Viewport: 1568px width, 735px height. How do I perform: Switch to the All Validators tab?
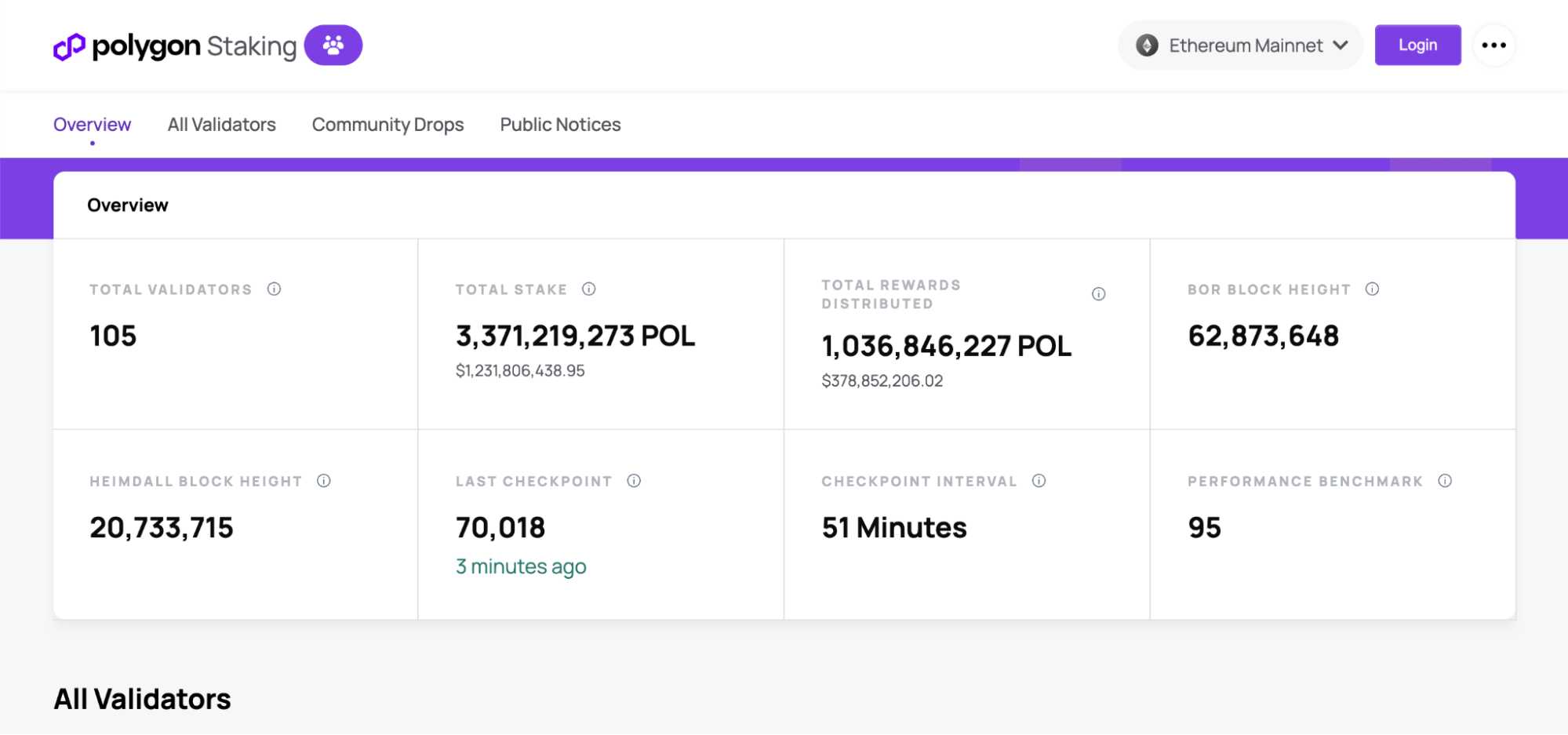pos(221,124)
